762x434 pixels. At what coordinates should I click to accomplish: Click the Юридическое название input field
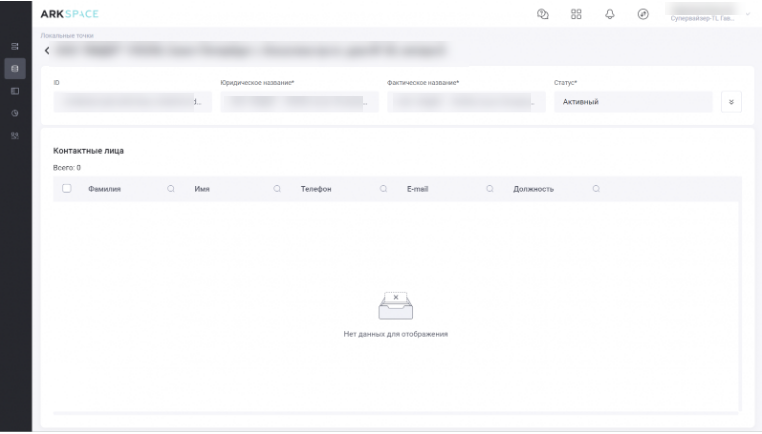[299, 102]
